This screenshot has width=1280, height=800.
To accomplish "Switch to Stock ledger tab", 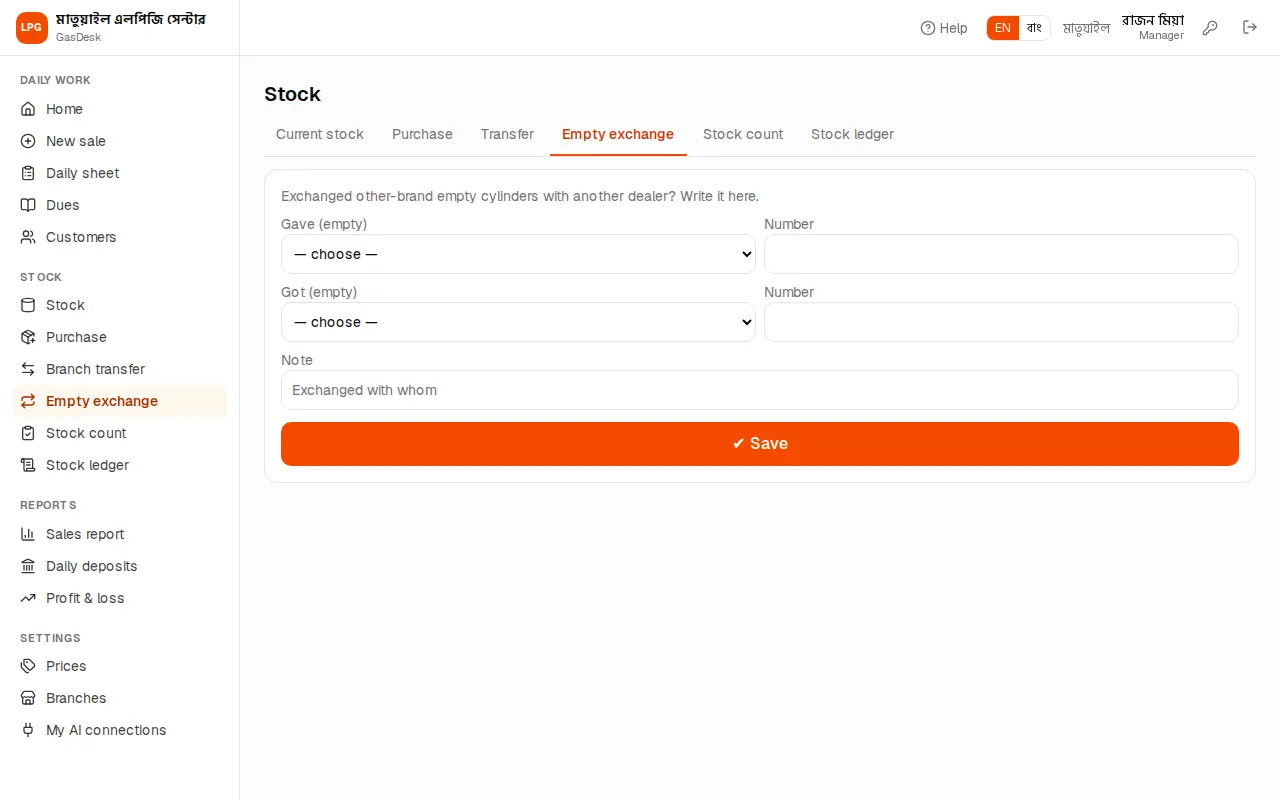I will point(852,134).
